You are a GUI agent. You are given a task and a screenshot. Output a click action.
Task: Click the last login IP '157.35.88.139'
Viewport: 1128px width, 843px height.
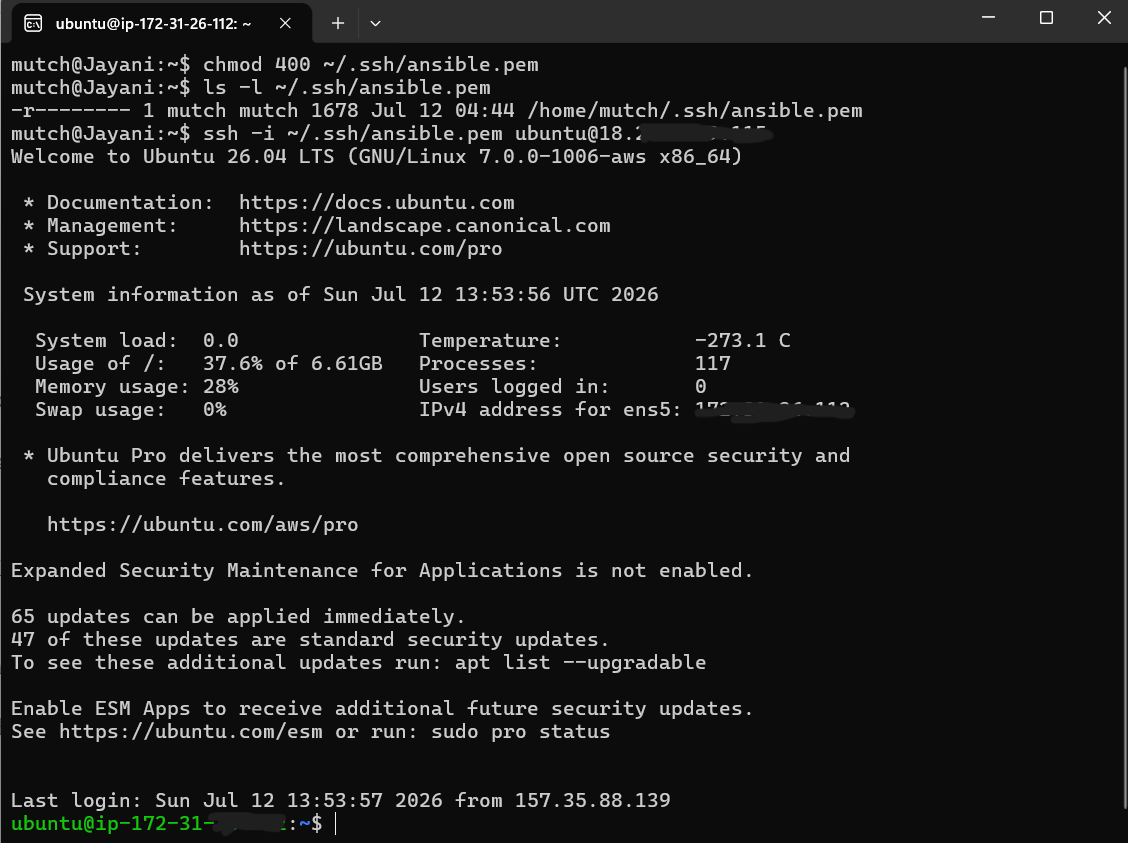[592, 801]
